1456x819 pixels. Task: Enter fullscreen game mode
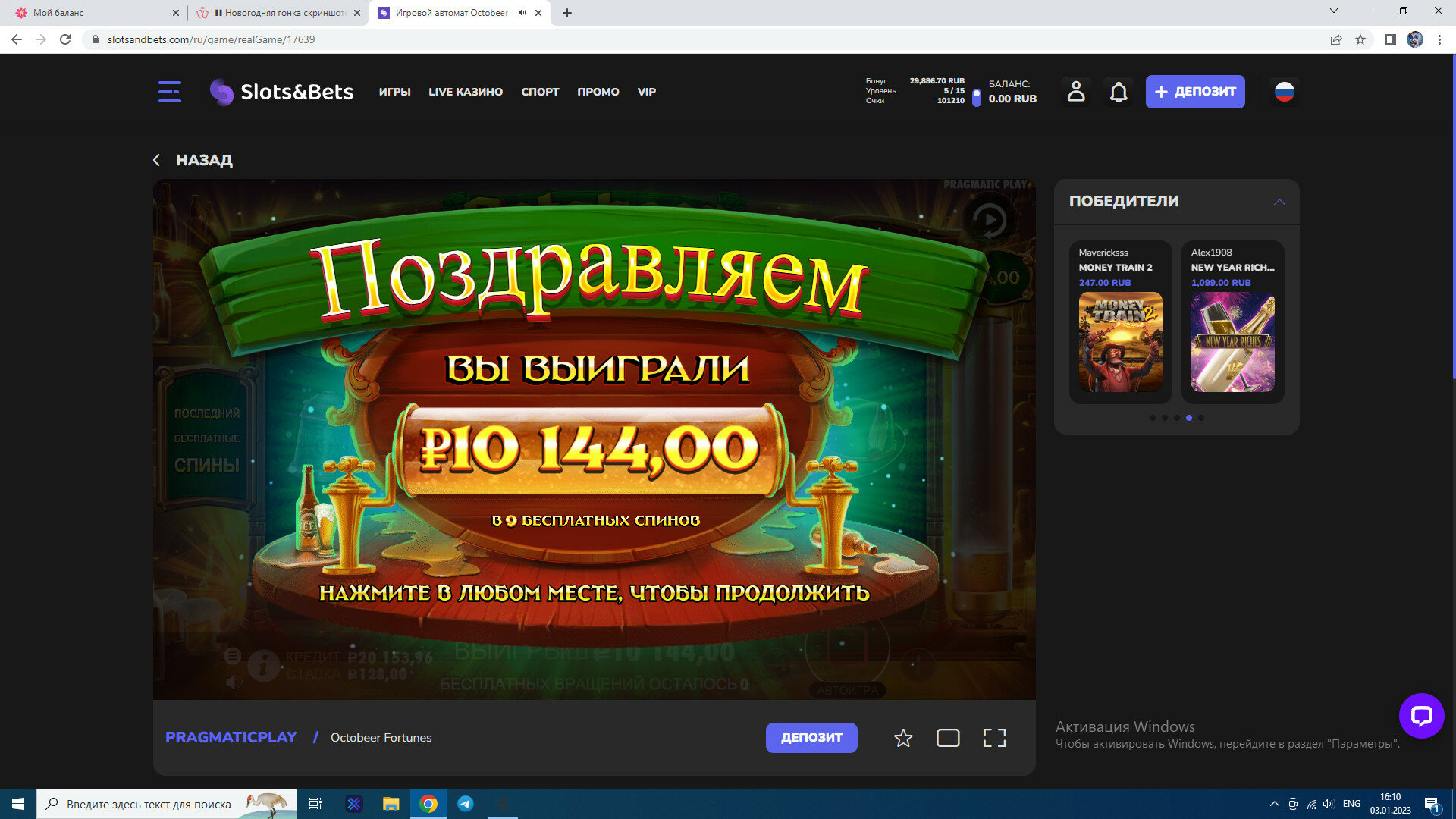click(x=994, y=738)
